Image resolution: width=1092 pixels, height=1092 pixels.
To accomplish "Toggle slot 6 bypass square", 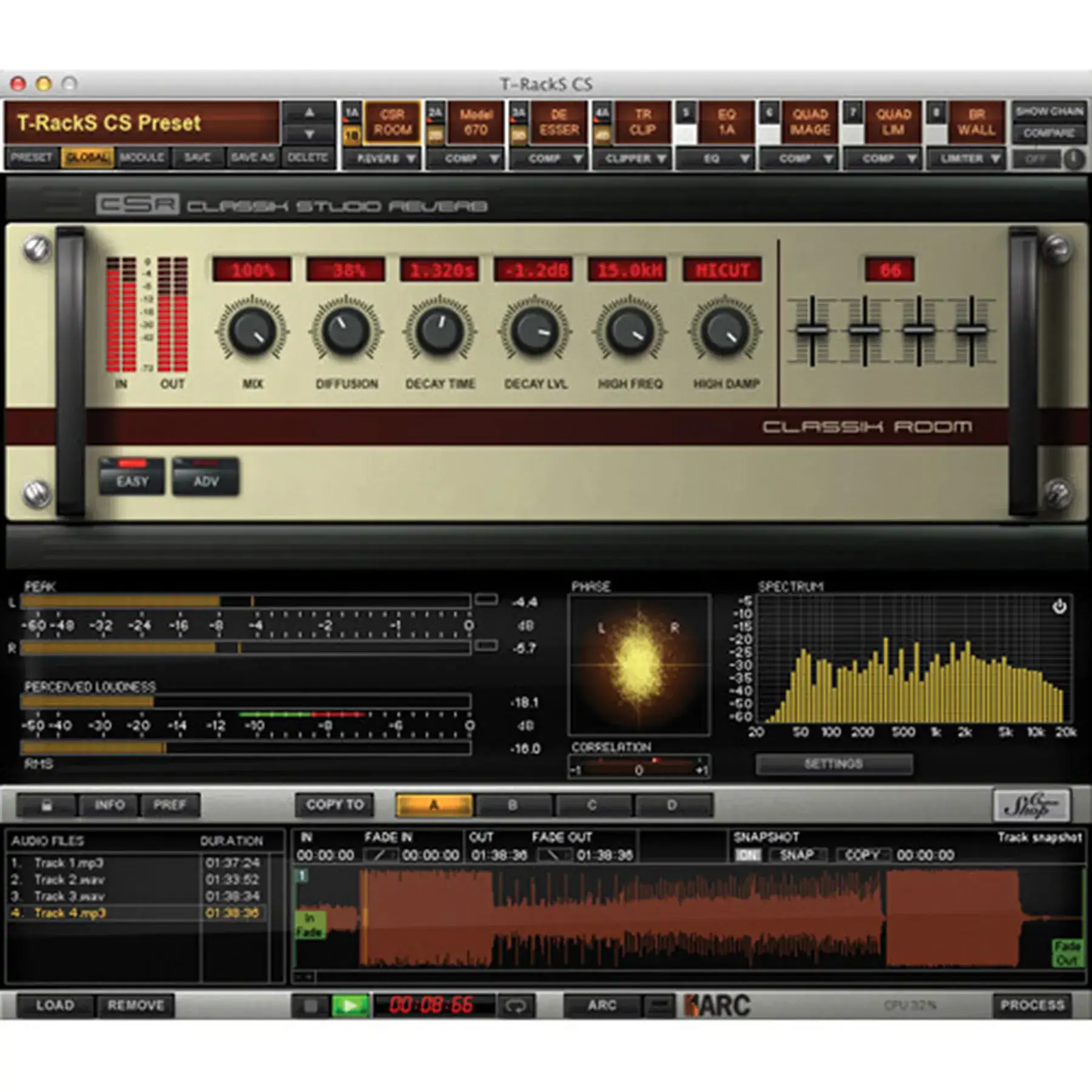I will pyautogui.click(x=769, y=135).
